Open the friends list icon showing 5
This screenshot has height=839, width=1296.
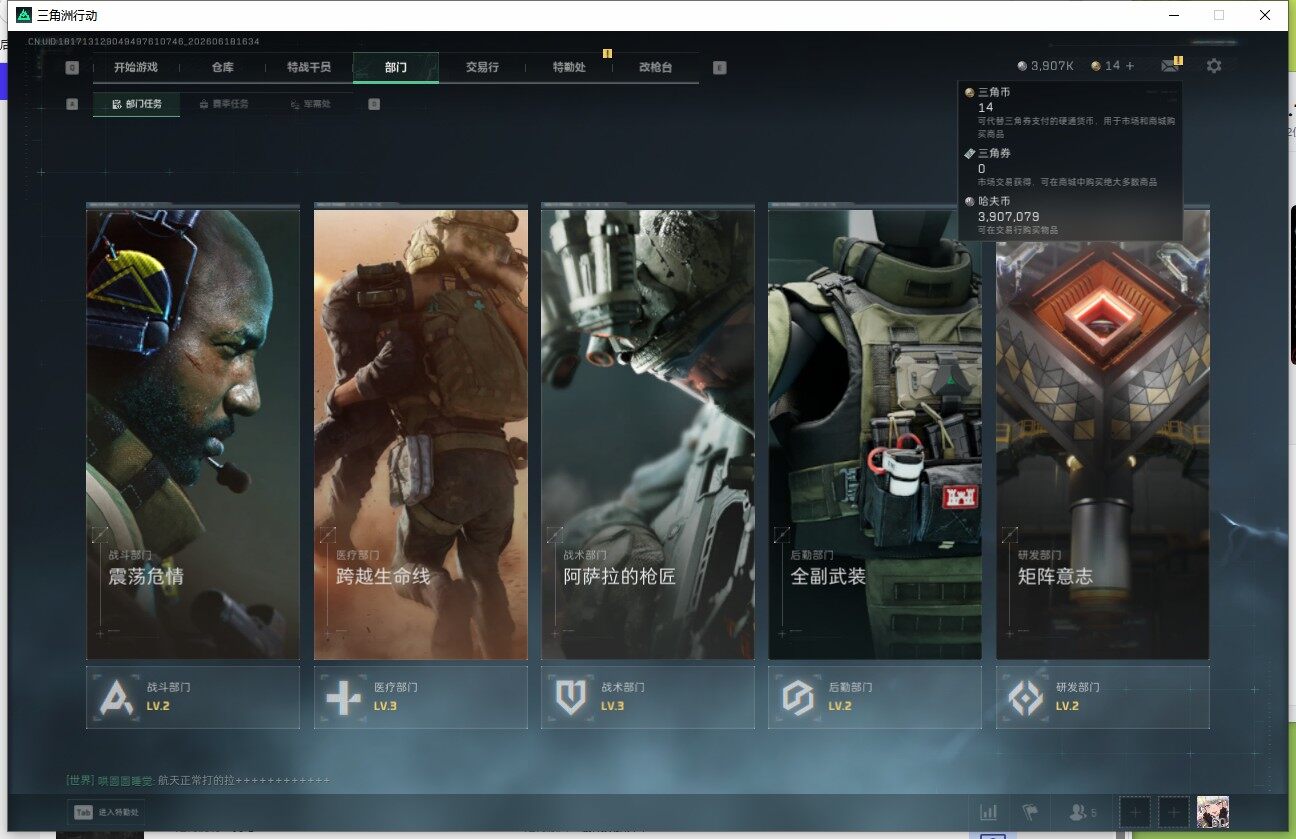click(x=1083, y=813)
